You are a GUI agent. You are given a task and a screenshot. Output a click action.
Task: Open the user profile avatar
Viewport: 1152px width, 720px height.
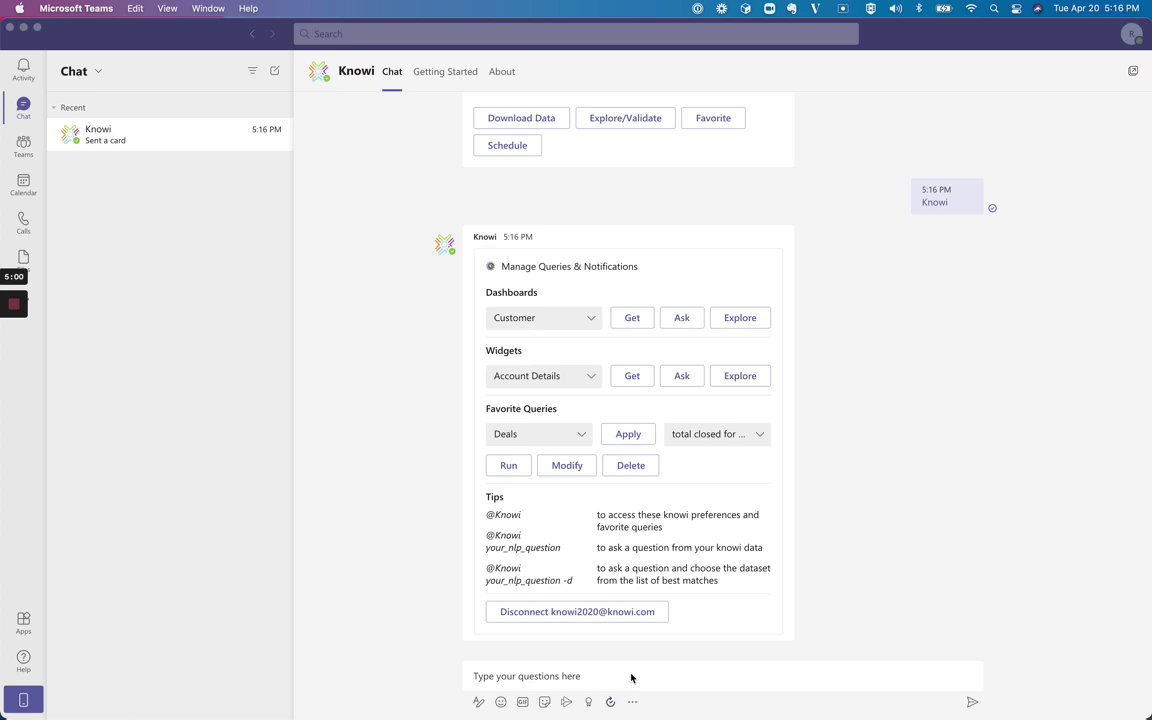1131,34
